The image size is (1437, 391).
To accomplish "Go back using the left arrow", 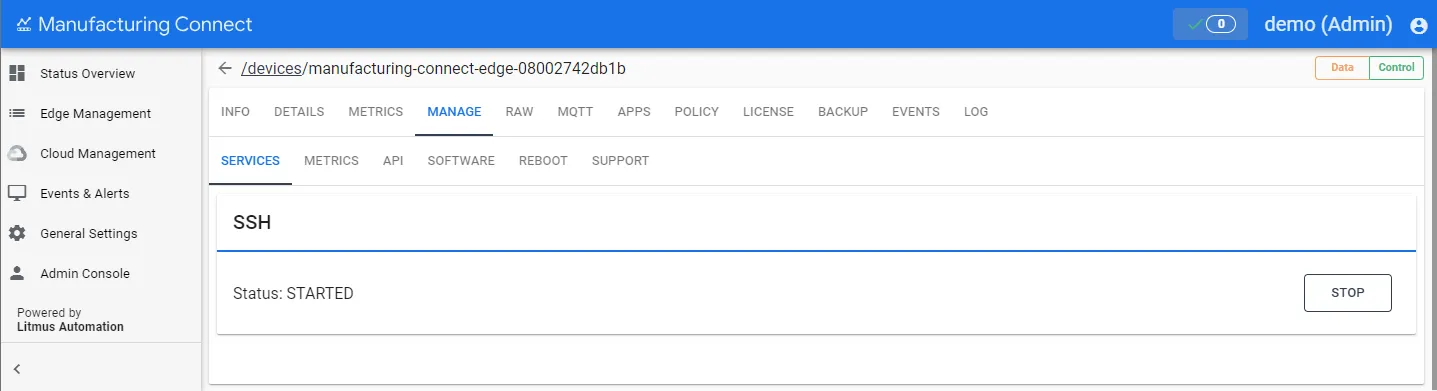I will (225, 68).
